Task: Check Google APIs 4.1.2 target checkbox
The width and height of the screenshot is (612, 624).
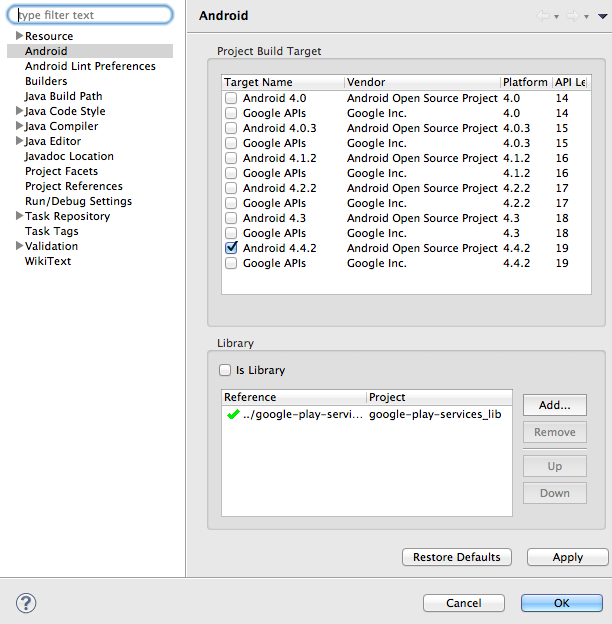Action: point(231,173)
